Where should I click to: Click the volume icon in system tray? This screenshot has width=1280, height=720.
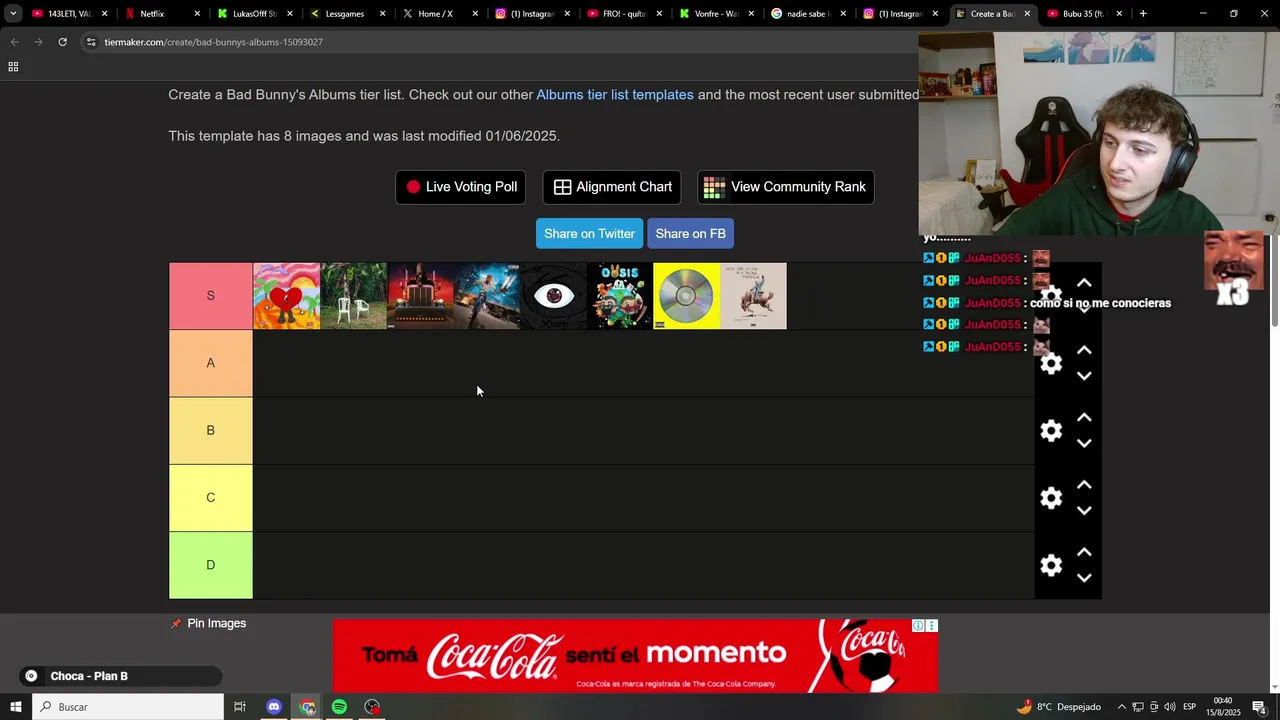pyautogui.click(x=1169, y=707)
